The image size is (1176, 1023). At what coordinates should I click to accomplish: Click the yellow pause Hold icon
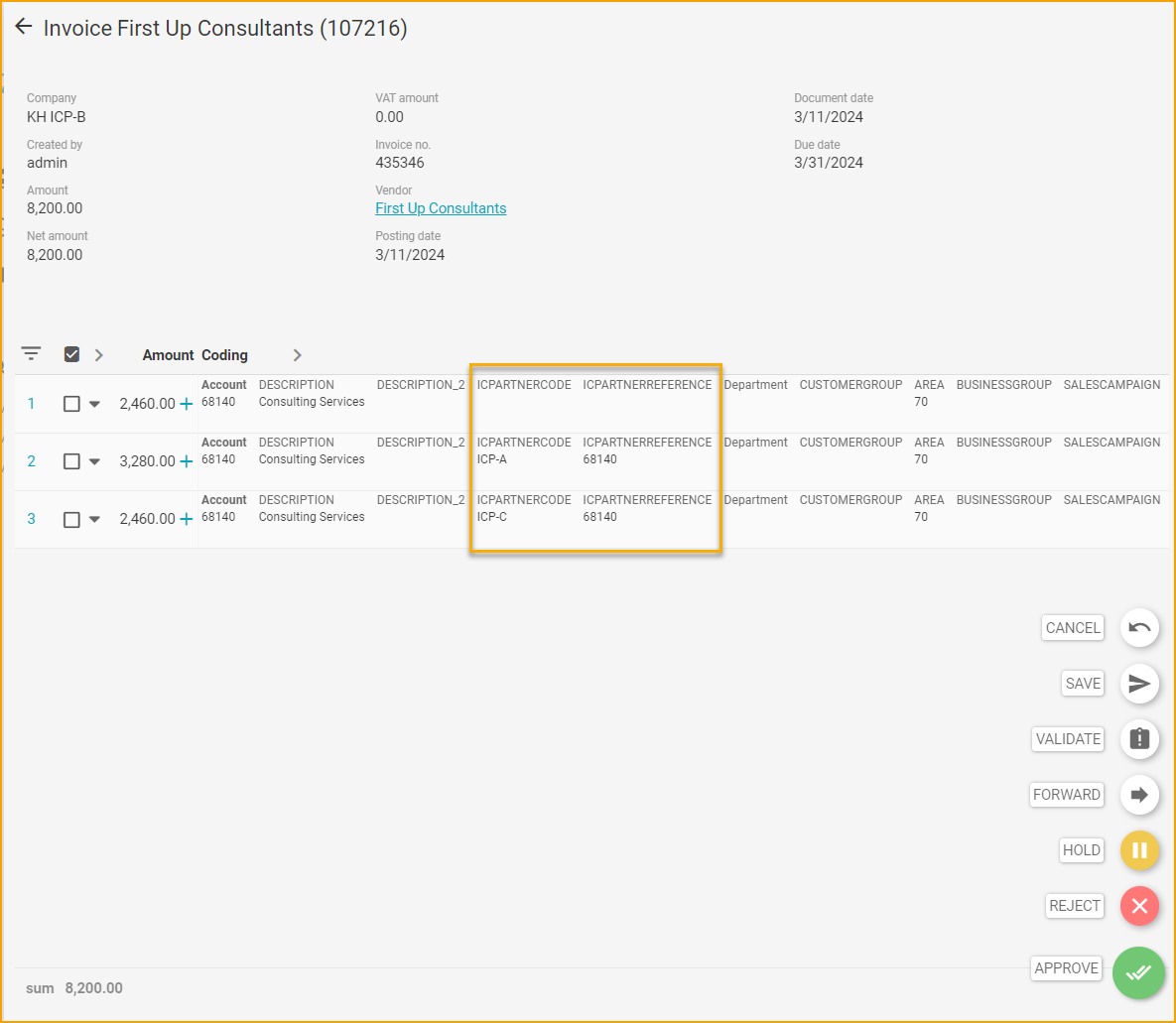pos(1138,850)
